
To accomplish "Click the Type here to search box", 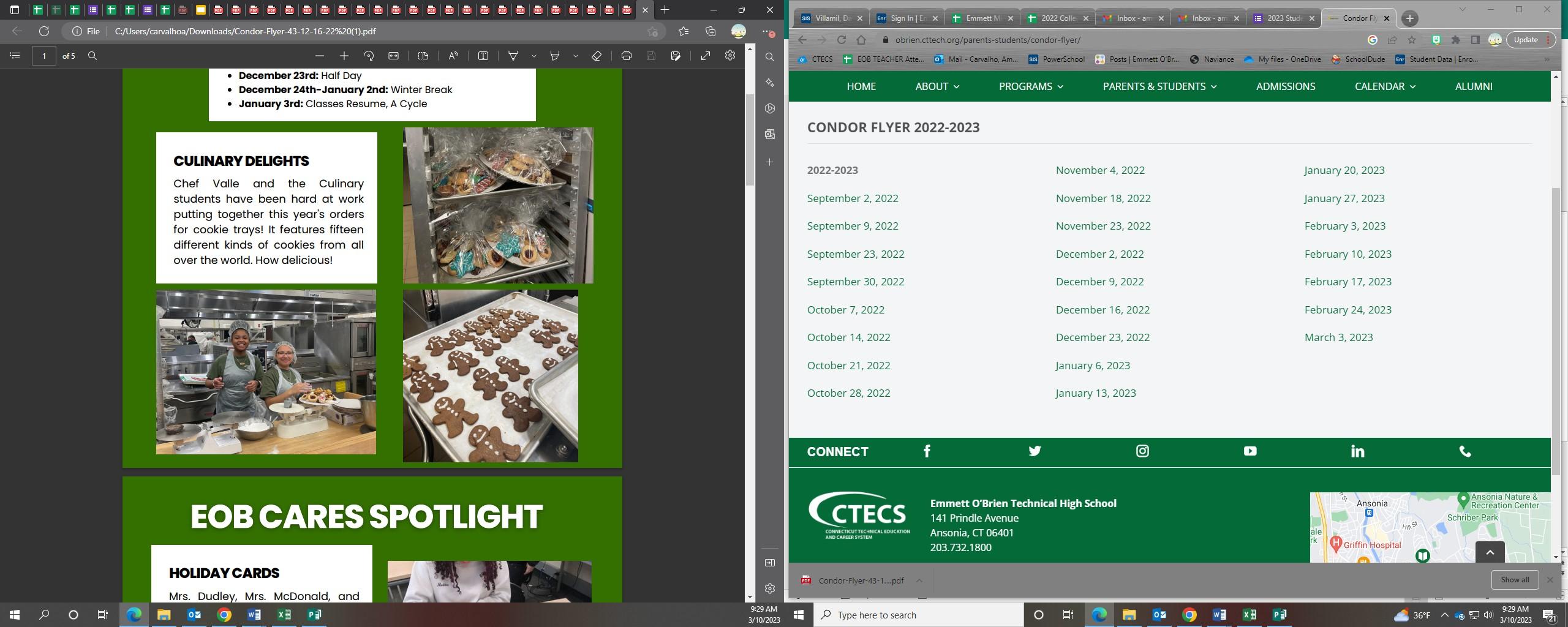I will pos(919,615).
